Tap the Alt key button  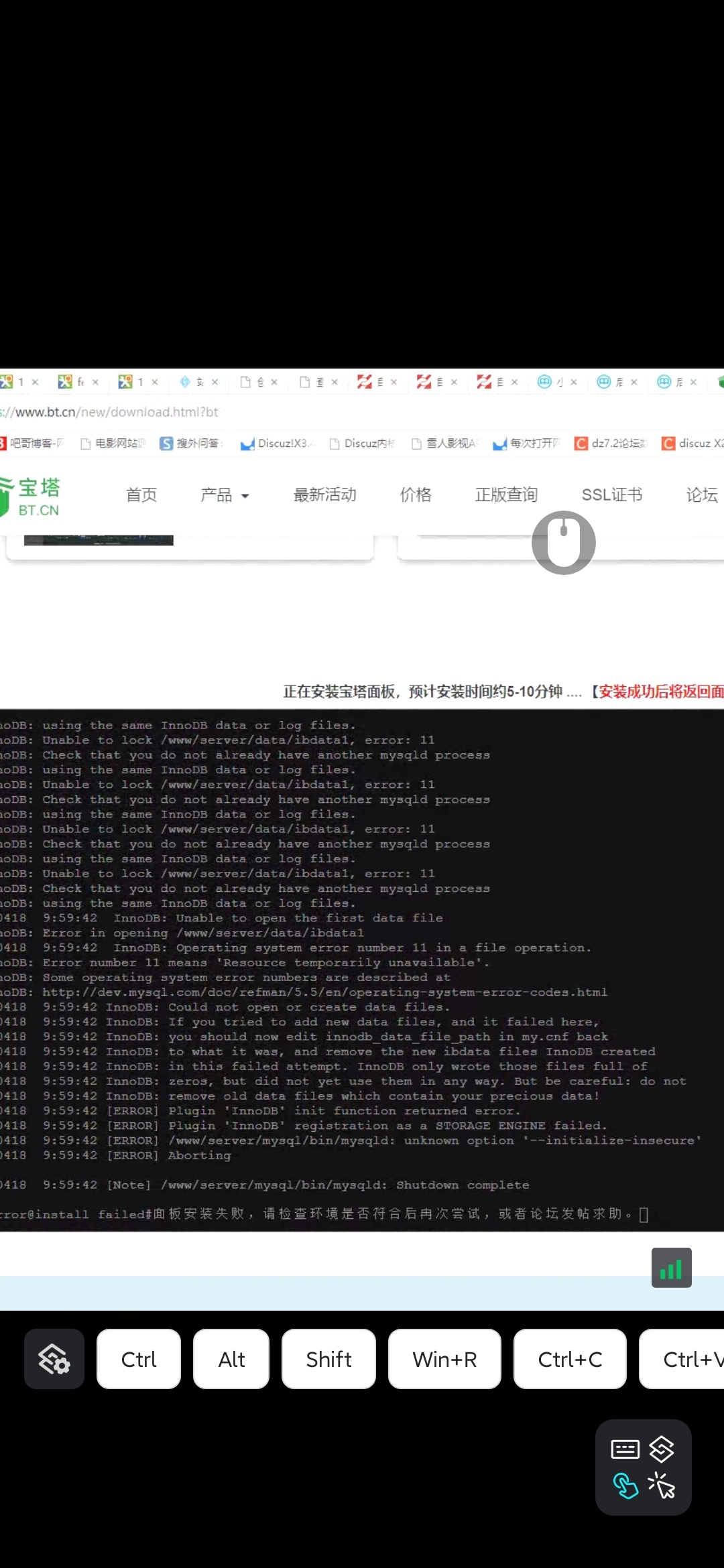point(231,1359)
